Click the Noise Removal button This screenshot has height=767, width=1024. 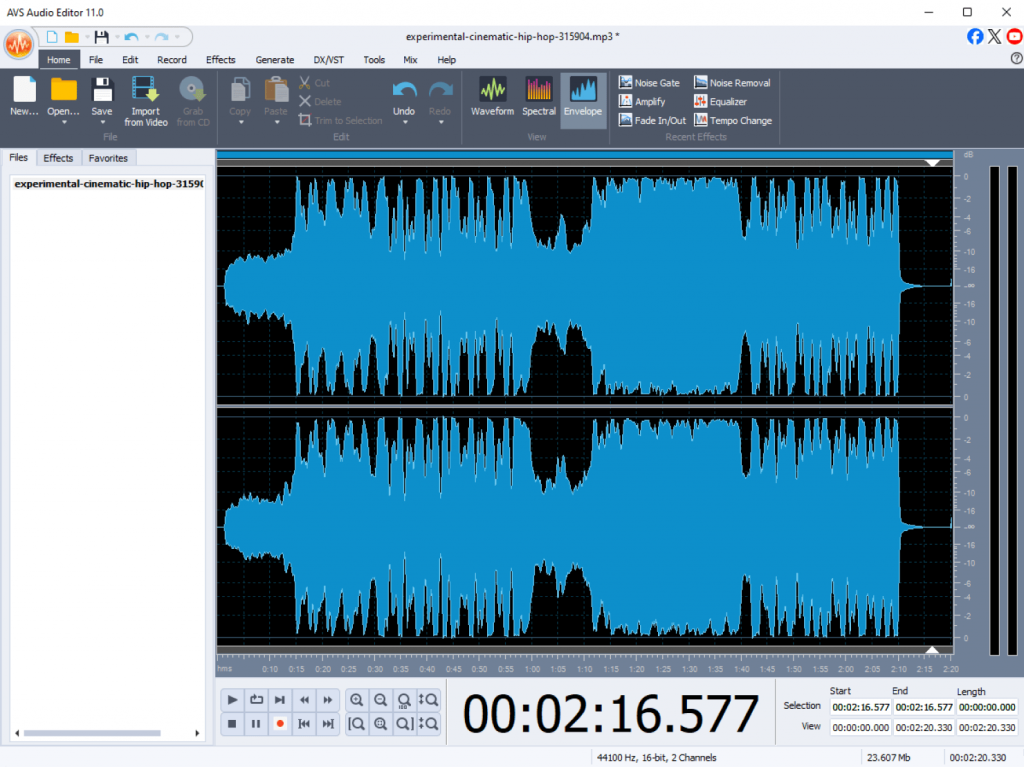[x=732, y=83]
